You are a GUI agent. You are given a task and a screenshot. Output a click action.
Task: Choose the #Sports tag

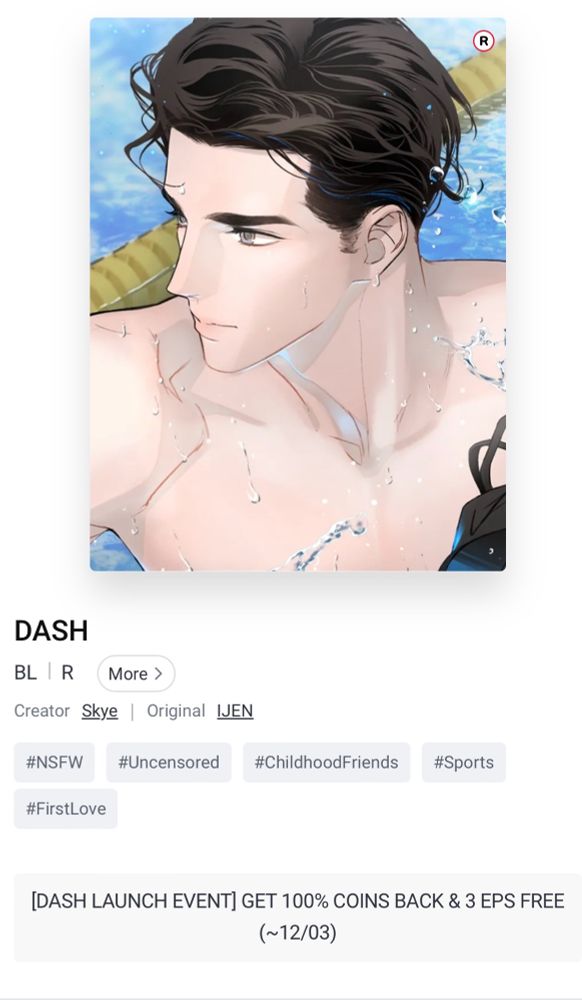(x=463, y=762)
